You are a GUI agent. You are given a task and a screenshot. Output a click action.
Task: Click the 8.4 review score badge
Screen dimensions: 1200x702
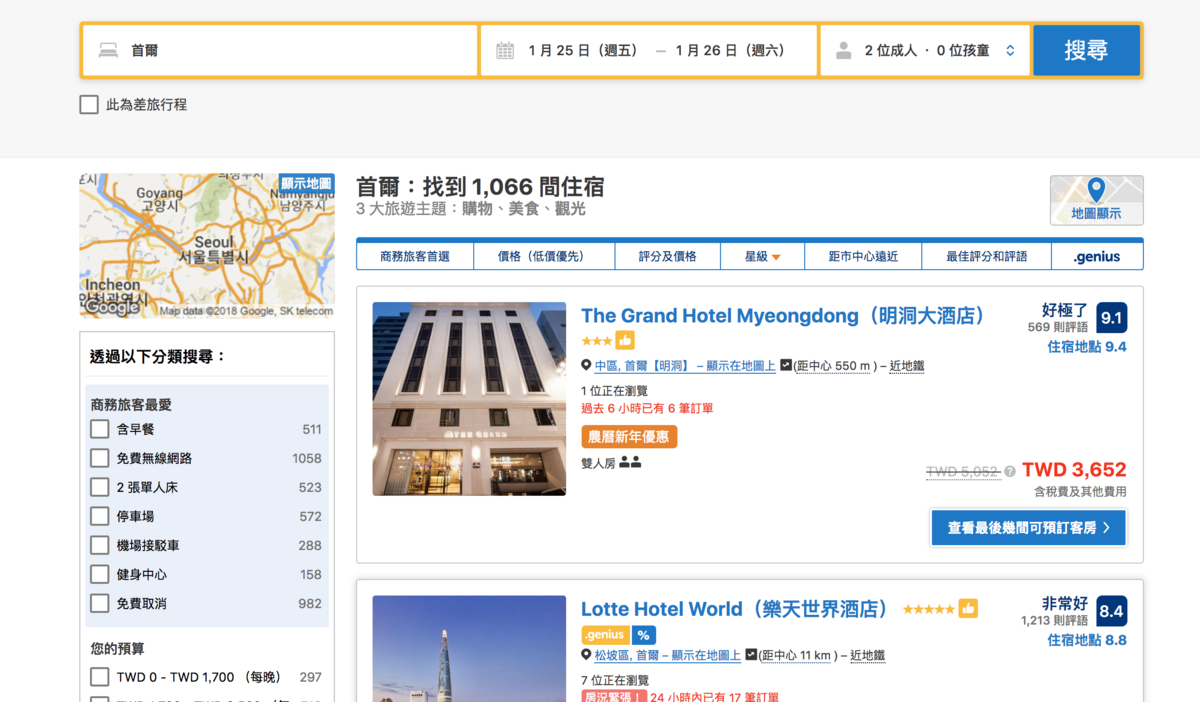click(1111, 611)
